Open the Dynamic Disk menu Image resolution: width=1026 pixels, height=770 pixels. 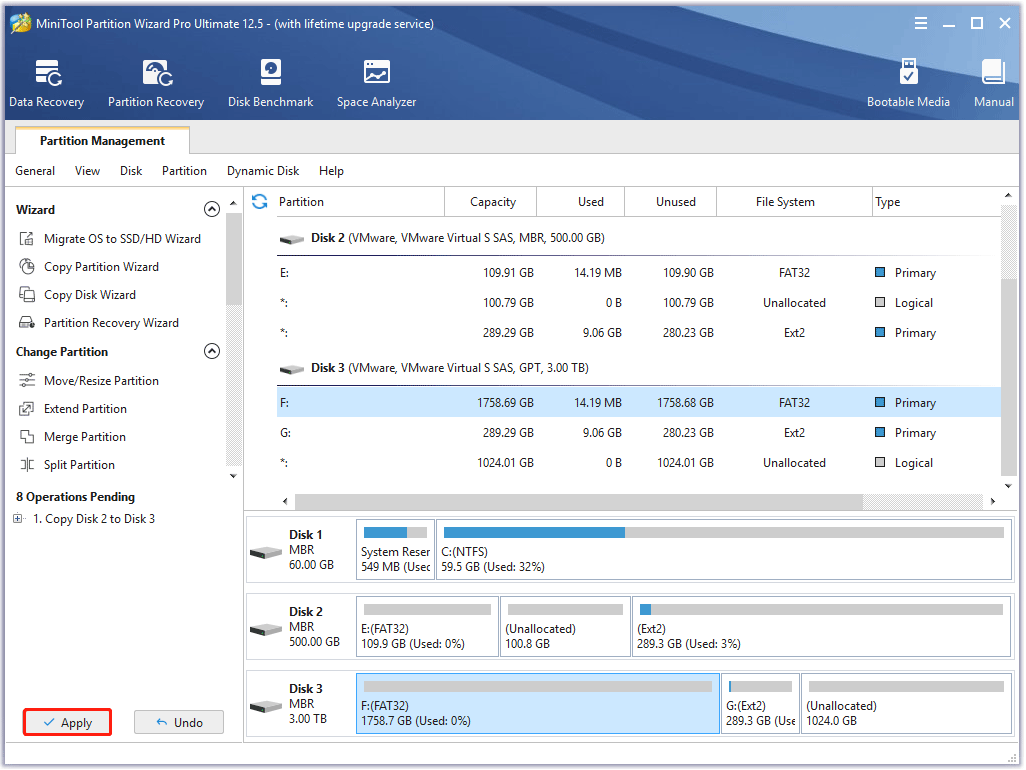click(x=262, y=171)
